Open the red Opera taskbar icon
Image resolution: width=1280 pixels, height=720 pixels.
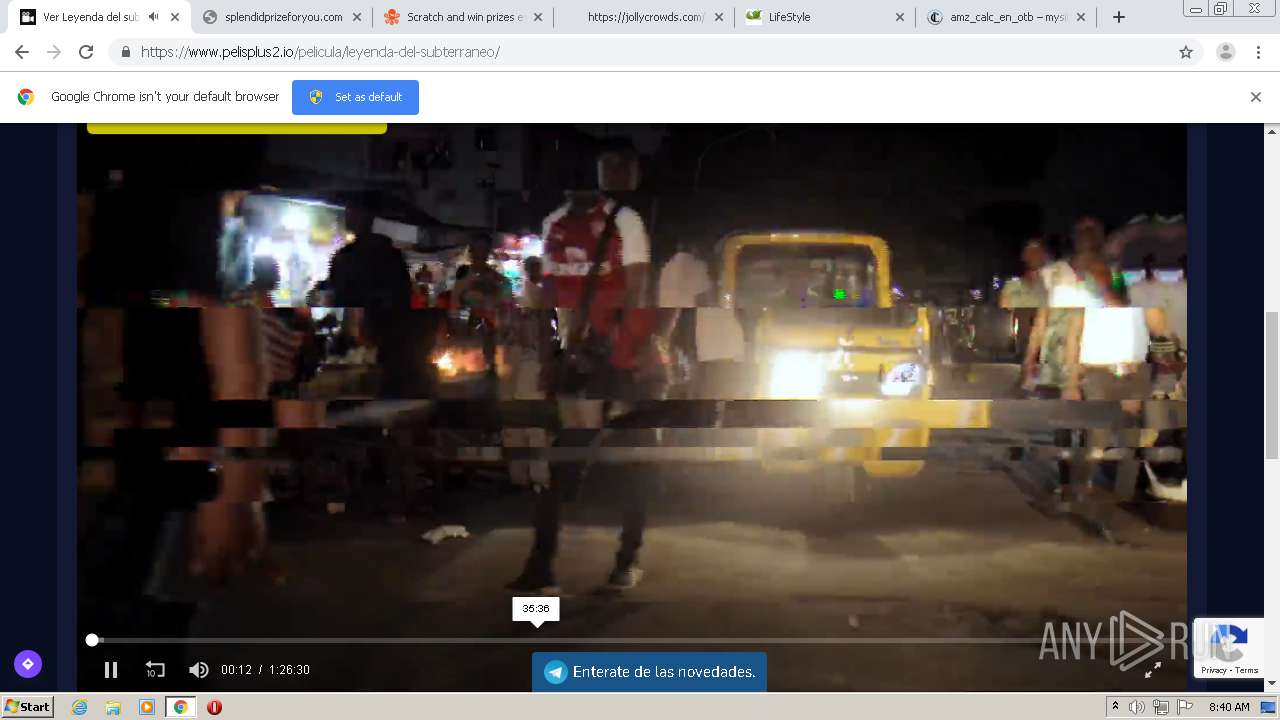pyautogui.click(x=214, y=707)
